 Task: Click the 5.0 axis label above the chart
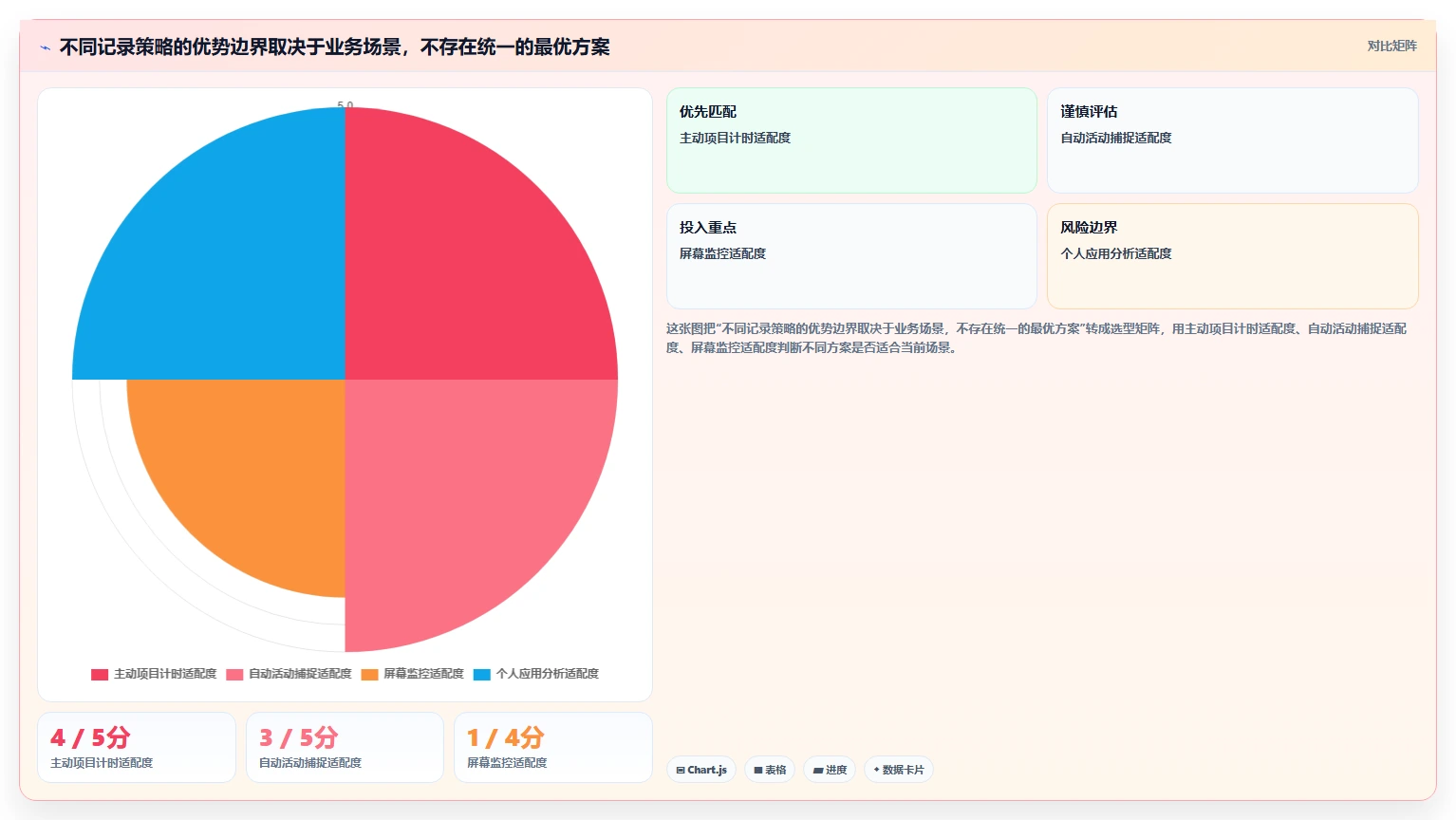345,104
